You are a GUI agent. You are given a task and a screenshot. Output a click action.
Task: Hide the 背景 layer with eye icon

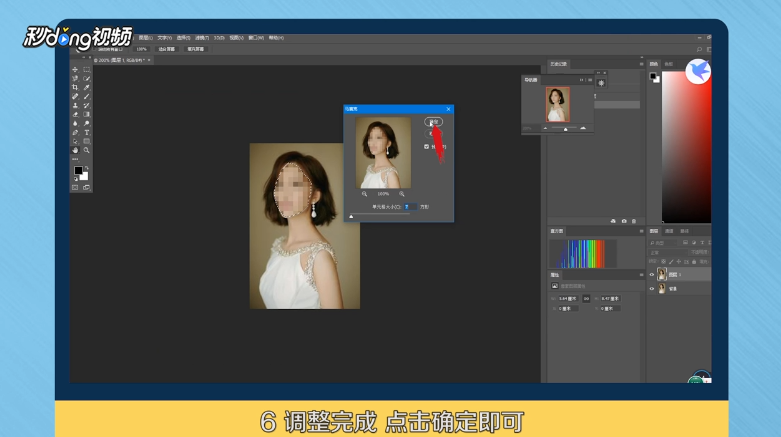coord(651,289)
